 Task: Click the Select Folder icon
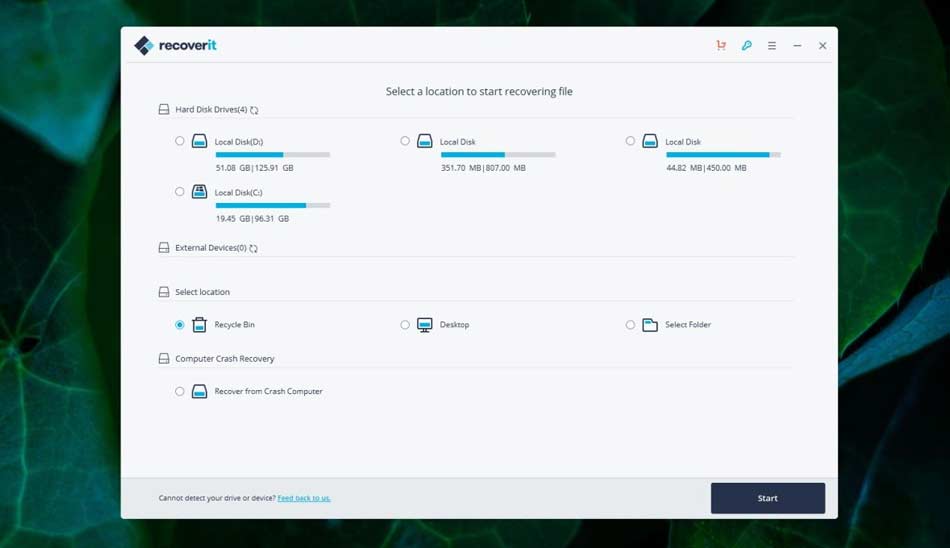click(x=650, y=324)
